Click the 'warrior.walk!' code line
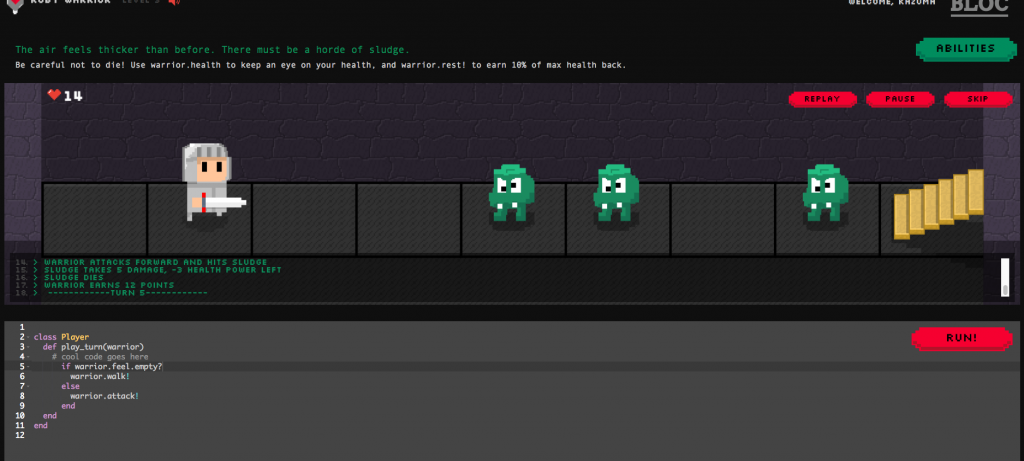1024x461 pixels. (100, 377)
